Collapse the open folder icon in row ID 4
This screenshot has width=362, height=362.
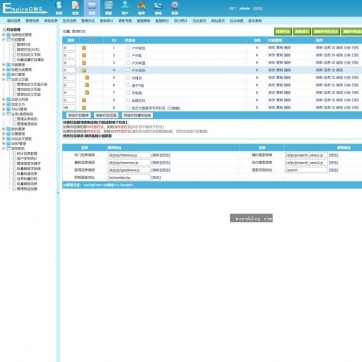point(84,70)
